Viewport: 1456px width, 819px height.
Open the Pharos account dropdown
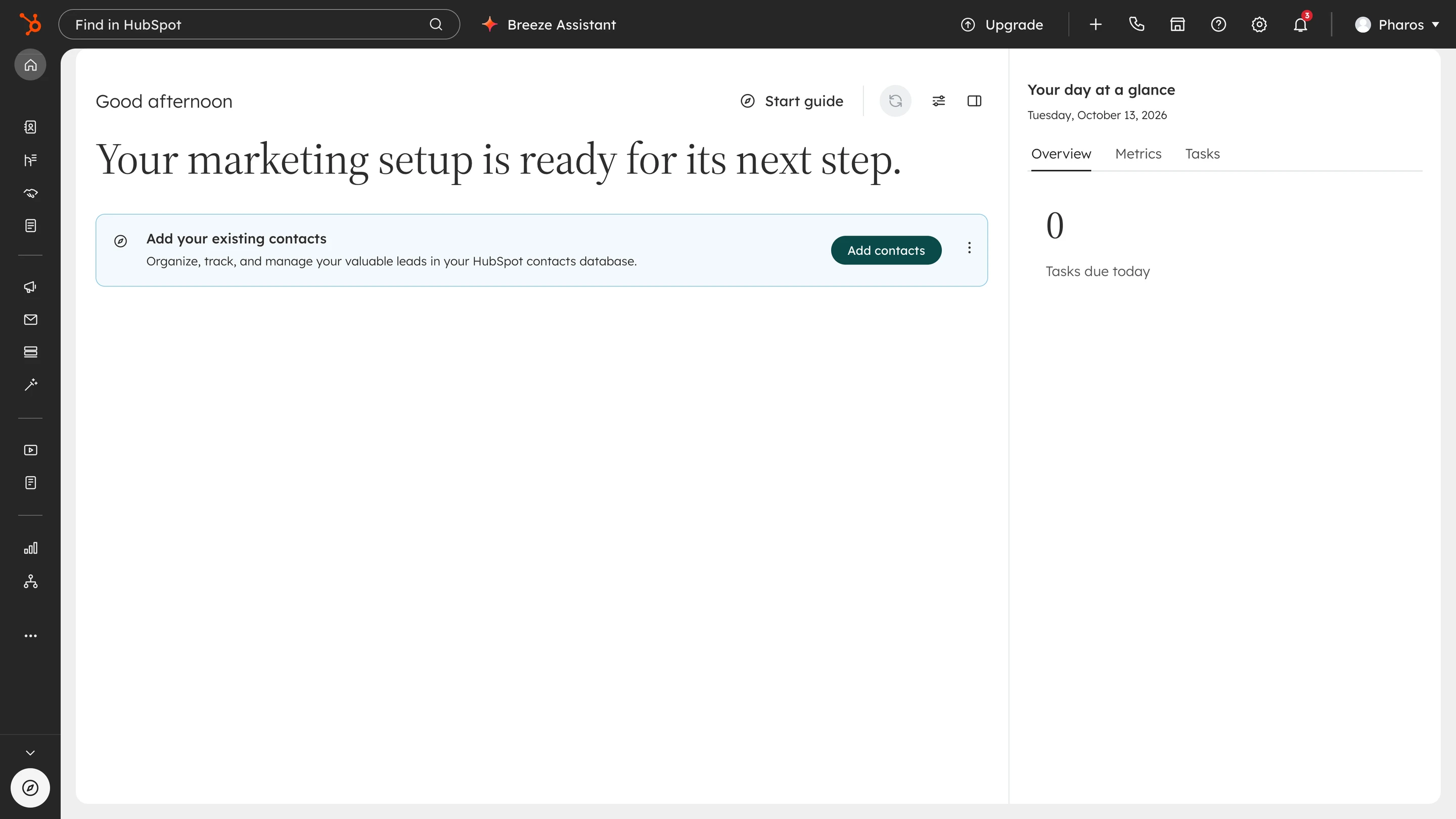[x=1397, y=24]
